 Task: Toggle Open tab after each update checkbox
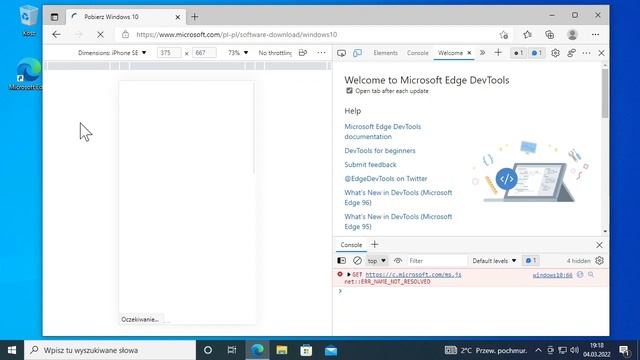[x=349, y=91]
